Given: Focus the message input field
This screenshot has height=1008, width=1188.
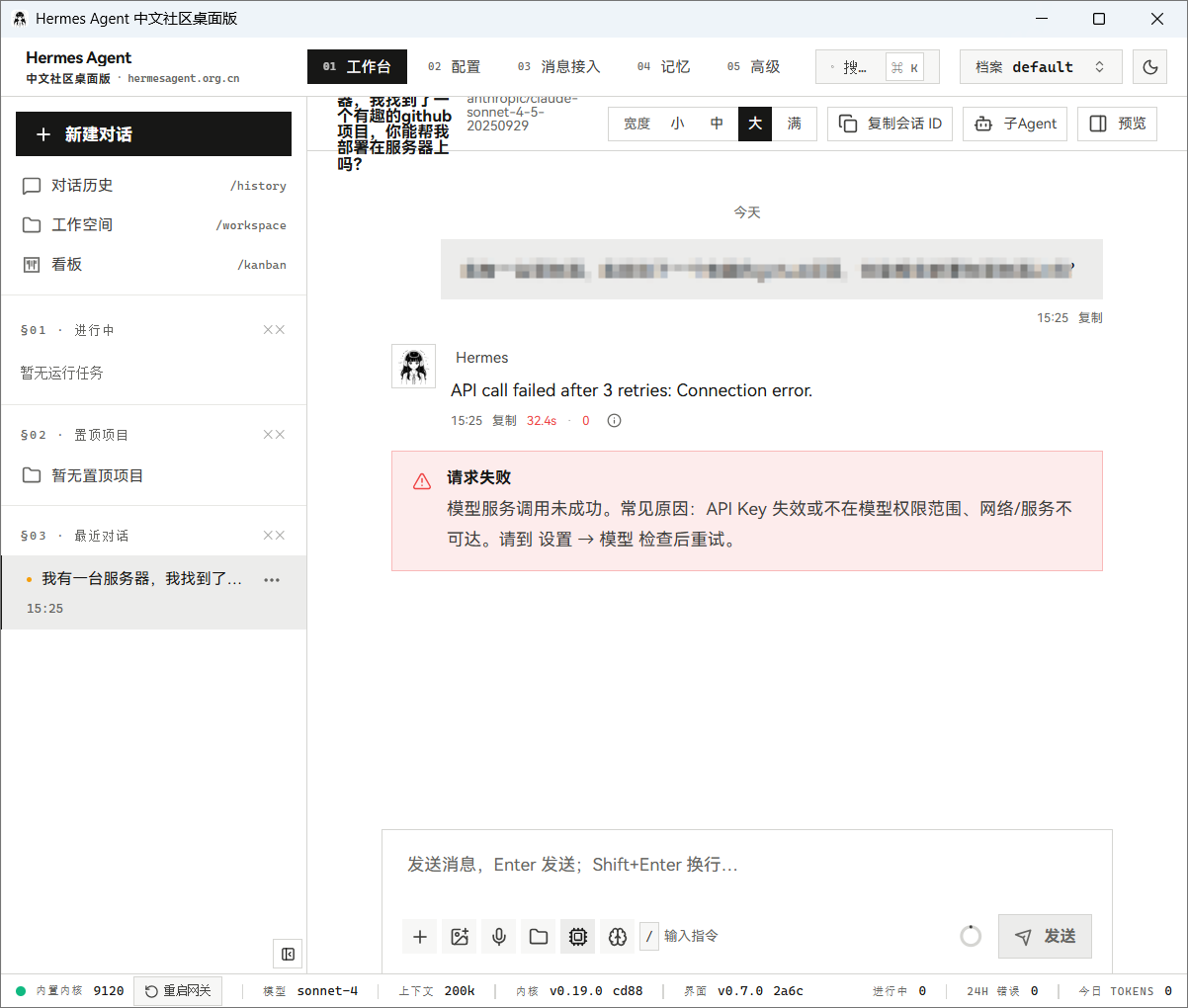Looking at the screenshot, I should (x=746, y=865).
